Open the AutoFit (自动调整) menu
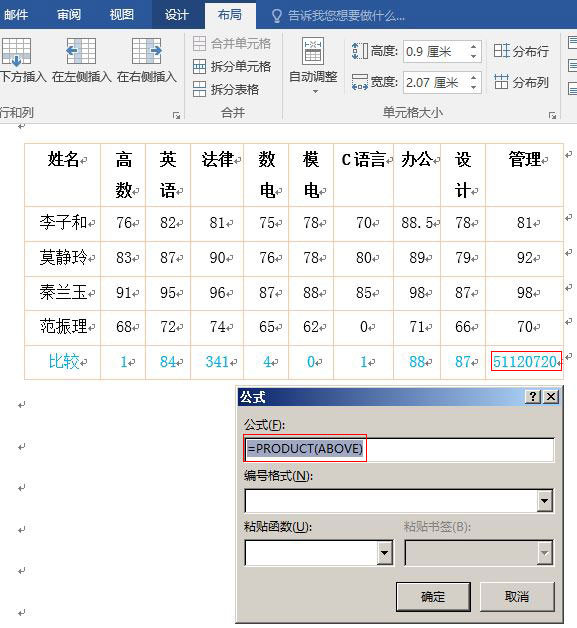This screenshot has width=577, height=628. (313, 66)
